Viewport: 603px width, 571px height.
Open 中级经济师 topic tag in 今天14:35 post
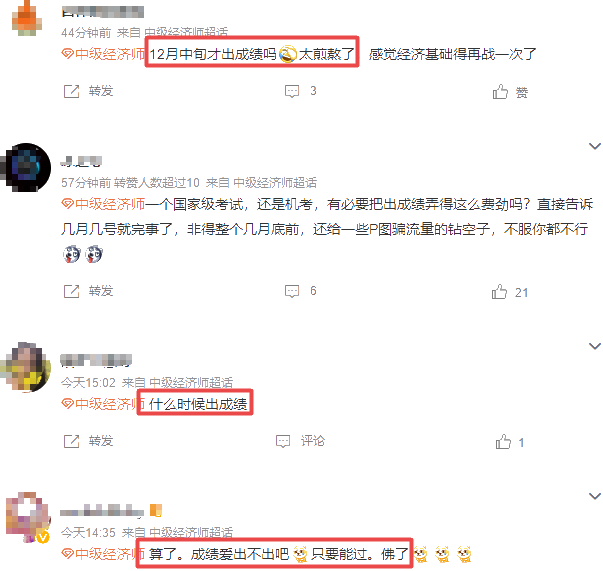[103, 554]
